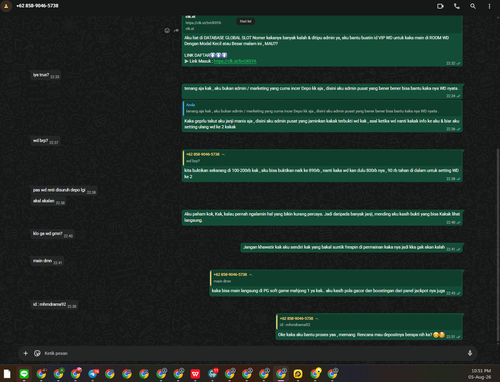Select incoming message 'akal akalan'
Viewport: 500px width, 382px height.
(49, 201)
